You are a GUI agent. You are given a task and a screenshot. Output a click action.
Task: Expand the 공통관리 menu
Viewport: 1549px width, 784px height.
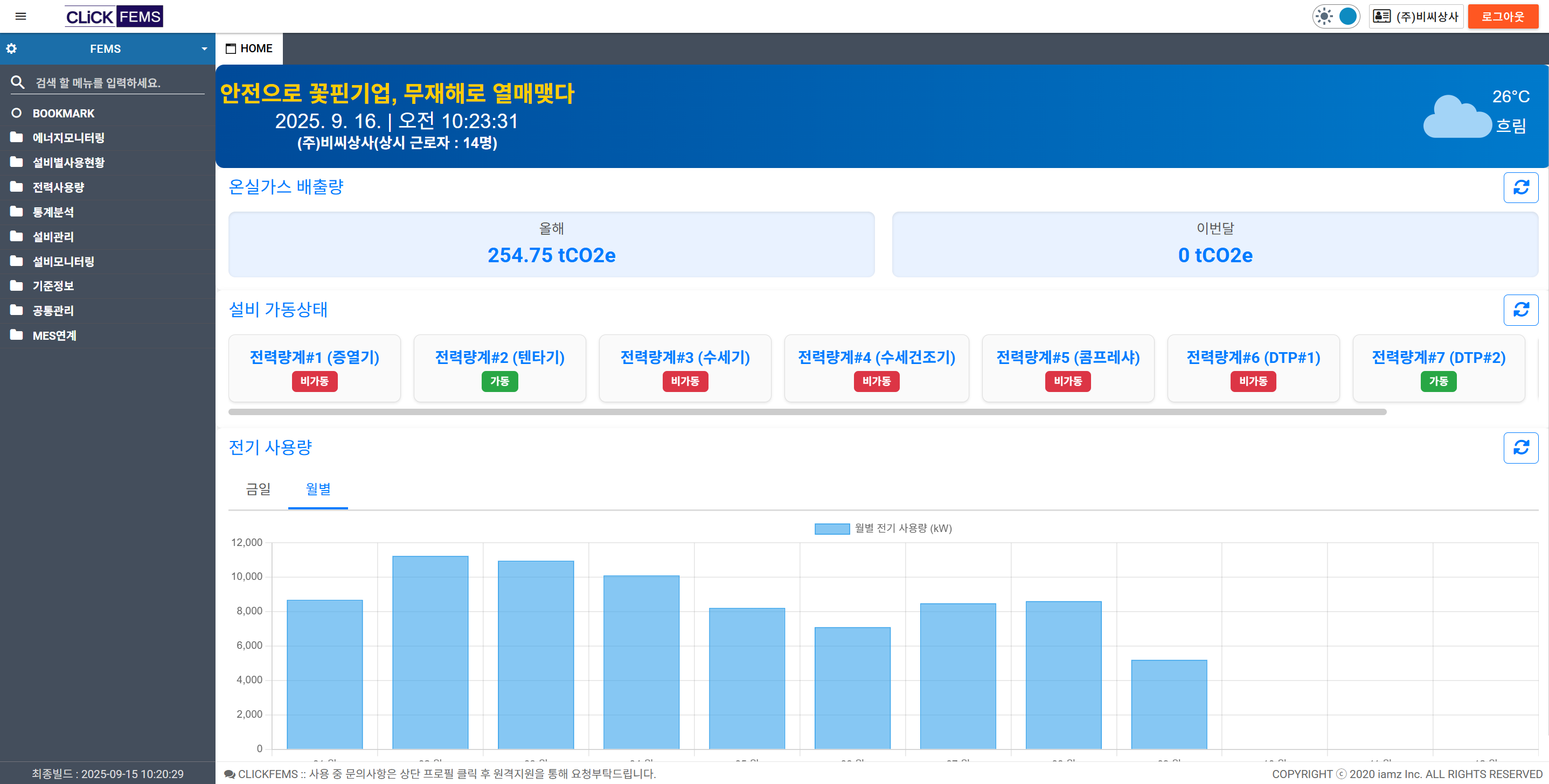click(x=108, y=310)
